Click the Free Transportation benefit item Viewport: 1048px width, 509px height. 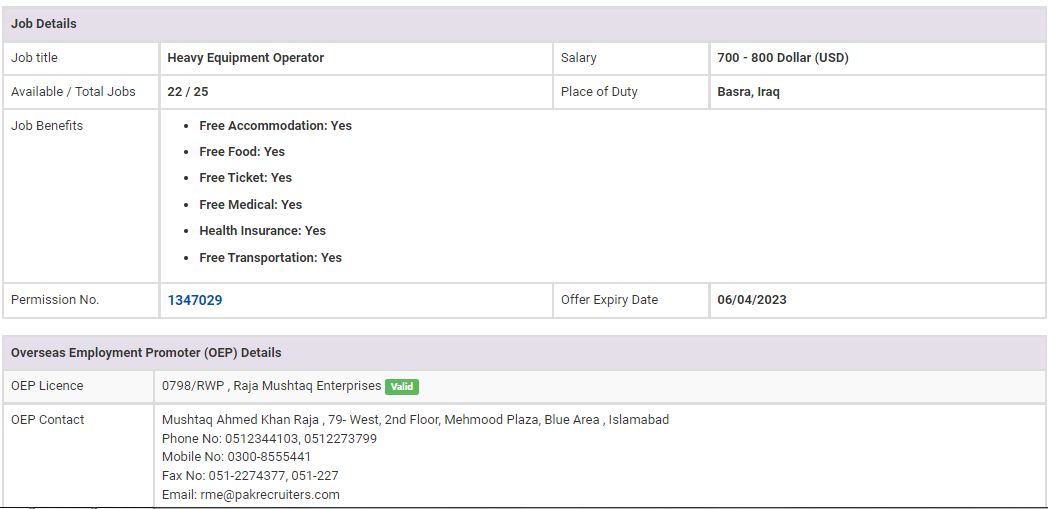pyautogui.click(x=270, y=258)
